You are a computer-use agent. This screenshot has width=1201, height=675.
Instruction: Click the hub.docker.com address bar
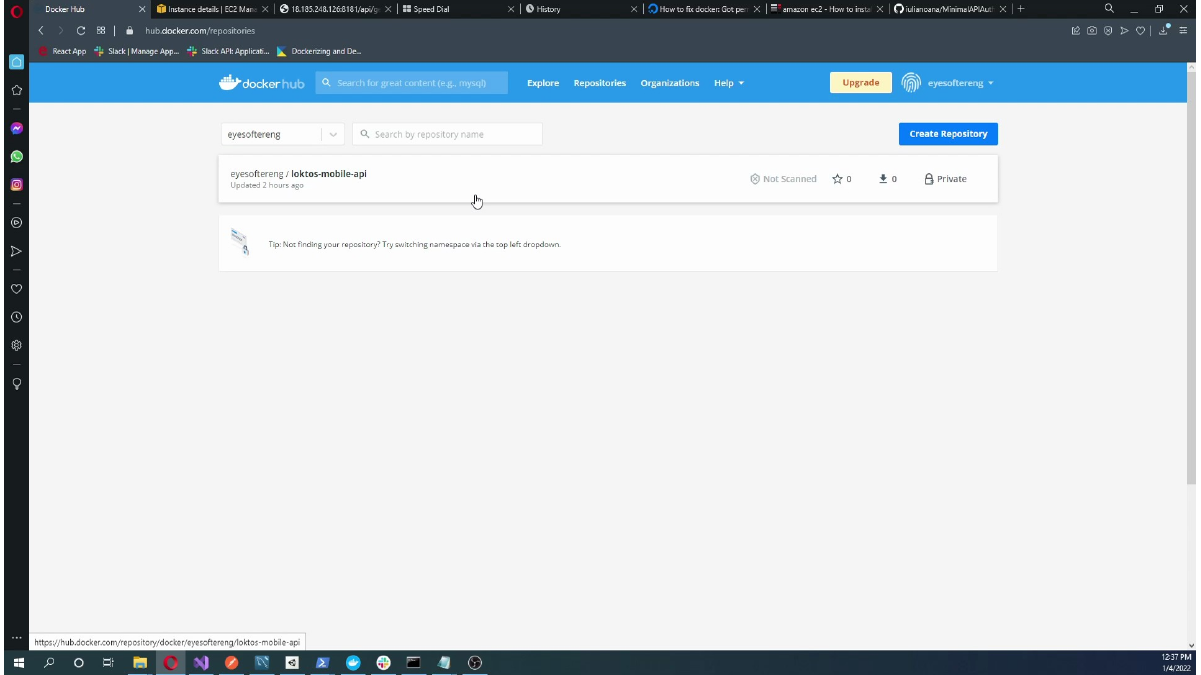(x=200, y=31)
